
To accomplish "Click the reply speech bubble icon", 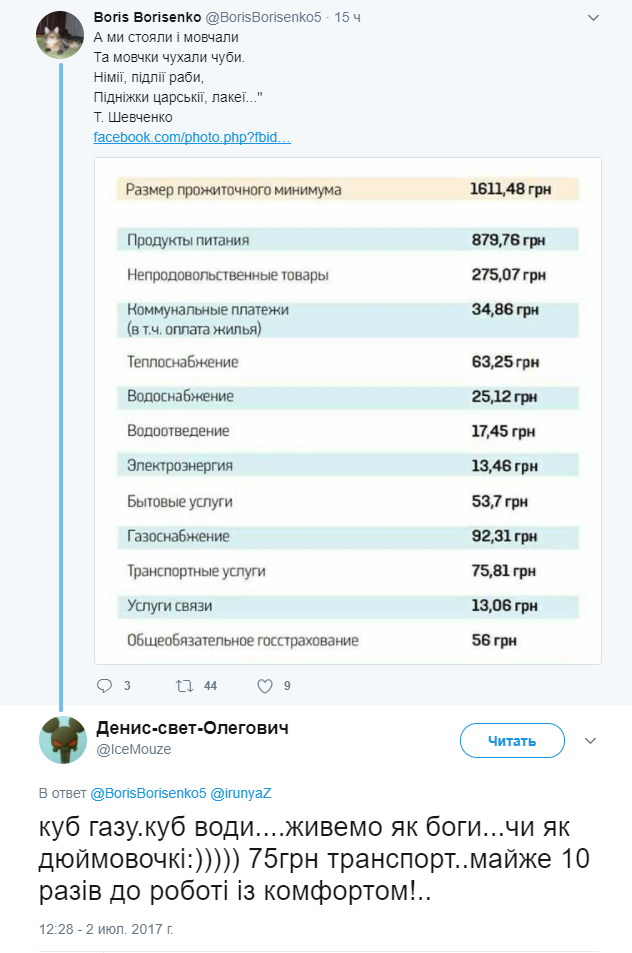I will coord(105,686).
